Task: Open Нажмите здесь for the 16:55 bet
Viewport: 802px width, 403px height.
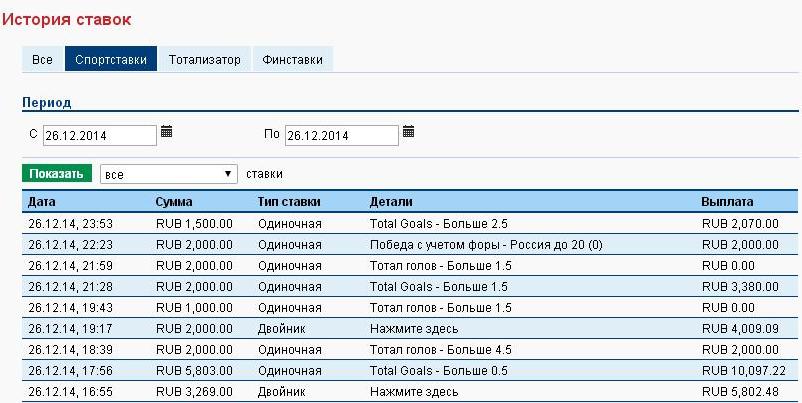Action: point(414,391)
